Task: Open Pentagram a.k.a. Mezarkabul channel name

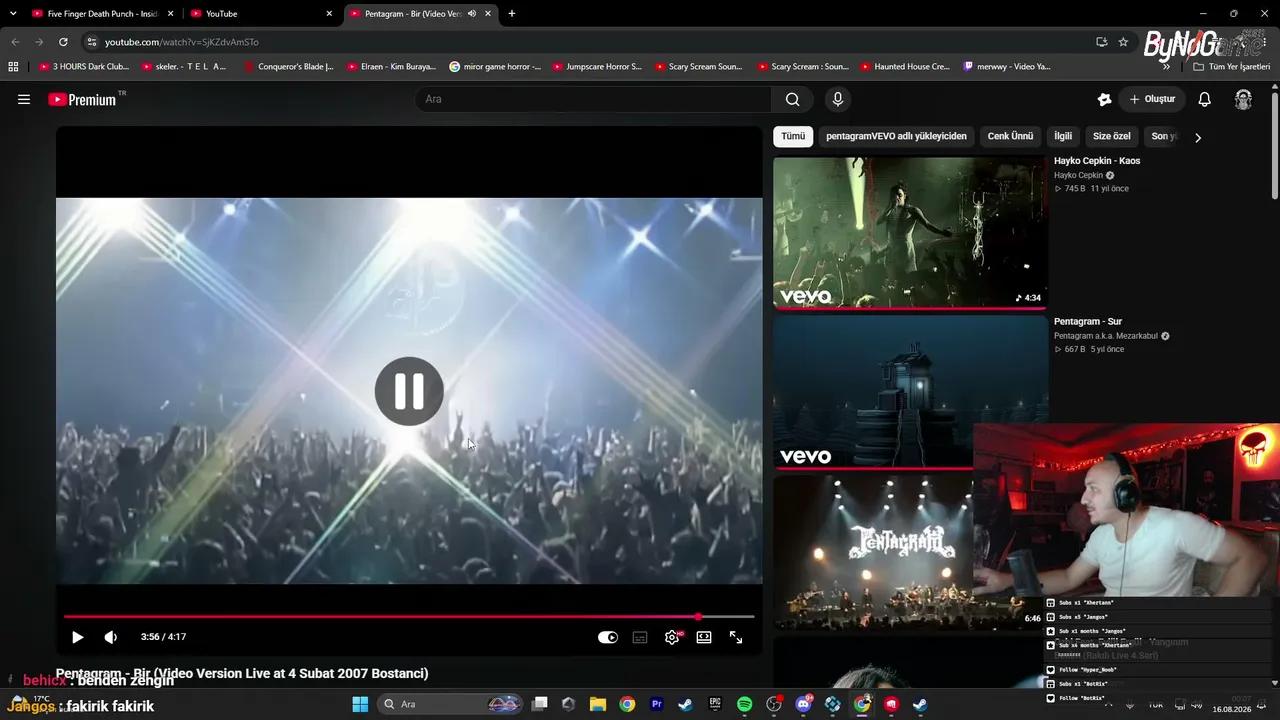Action: pyautogui.click(x=1105, y=336)
